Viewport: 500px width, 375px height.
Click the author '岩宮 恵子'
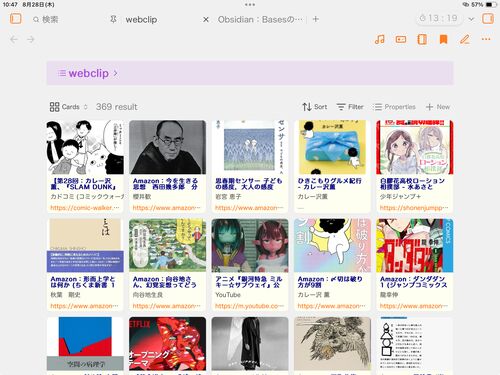point(228,197)
